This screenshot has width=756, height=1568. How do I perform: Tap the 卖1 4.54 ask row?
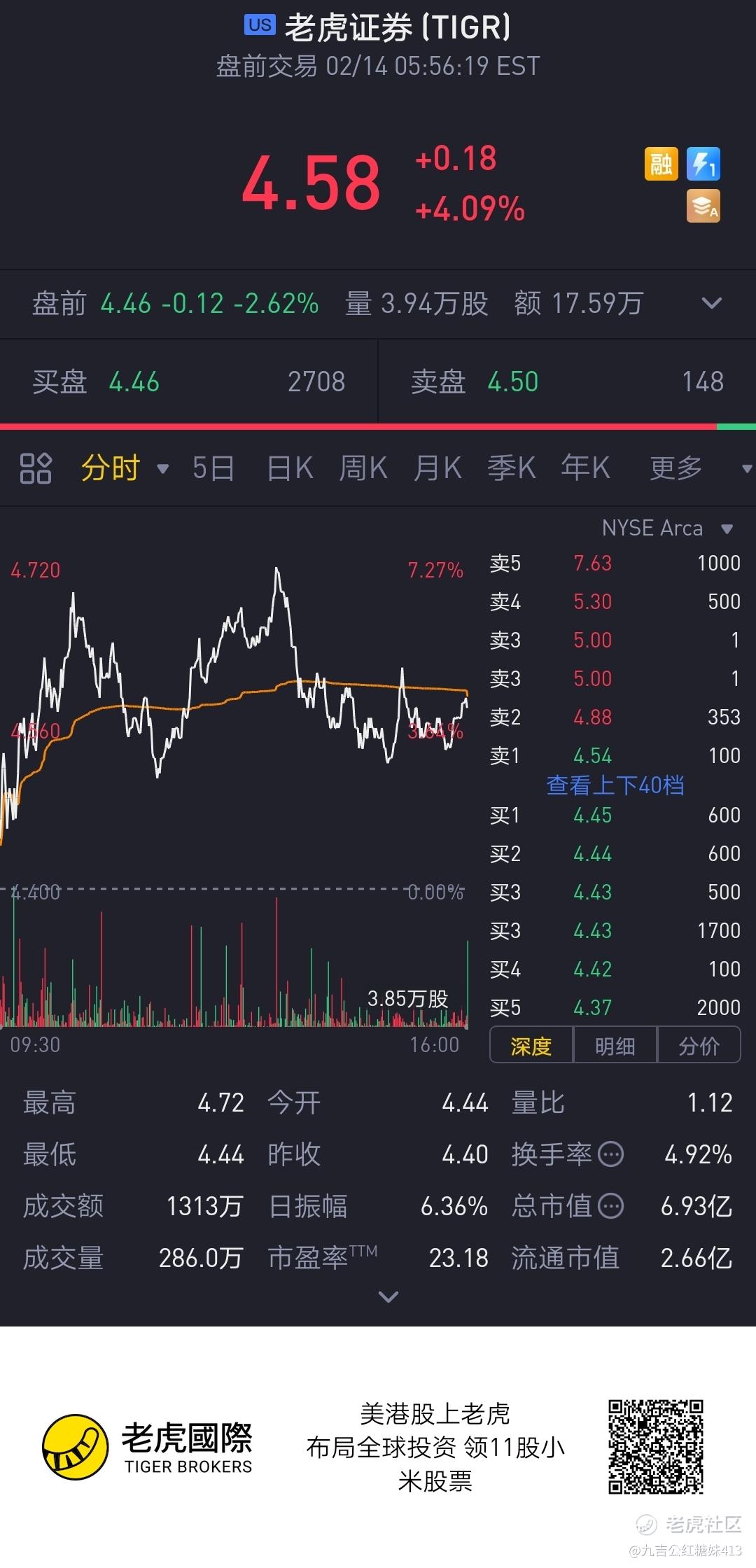pos(615,756)
